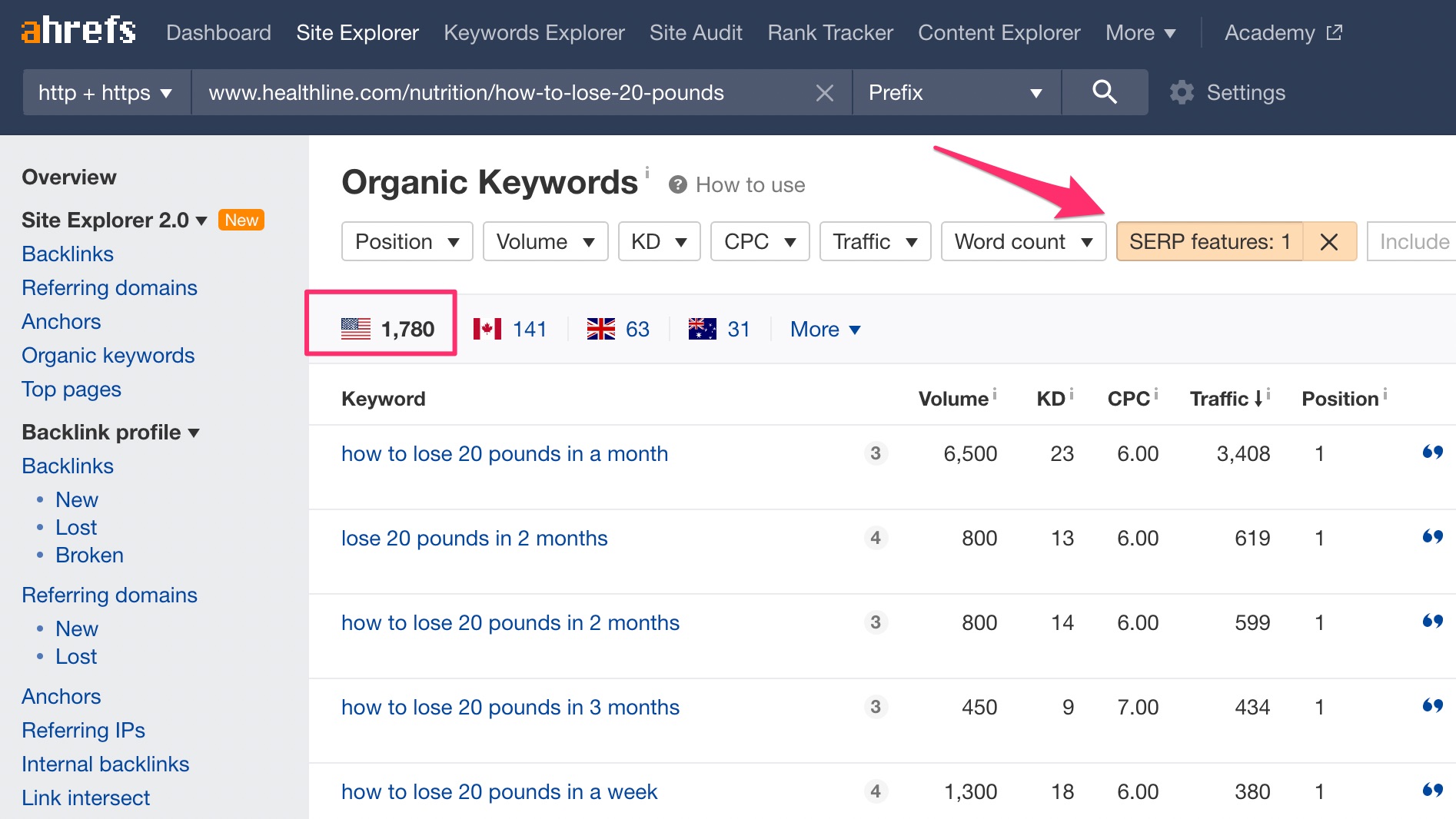Click the Organic Keywords title info icon
Viewport: 1456px width, 819px height.
point(647,172)
